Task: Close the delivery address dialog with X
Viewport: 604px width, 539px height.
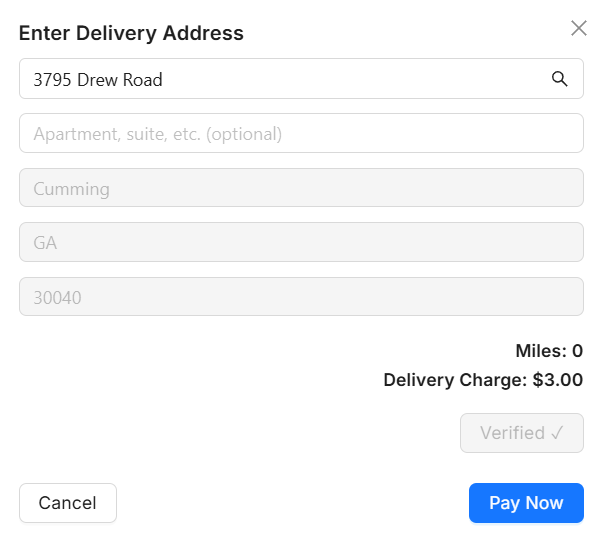Action: (579, 28)
